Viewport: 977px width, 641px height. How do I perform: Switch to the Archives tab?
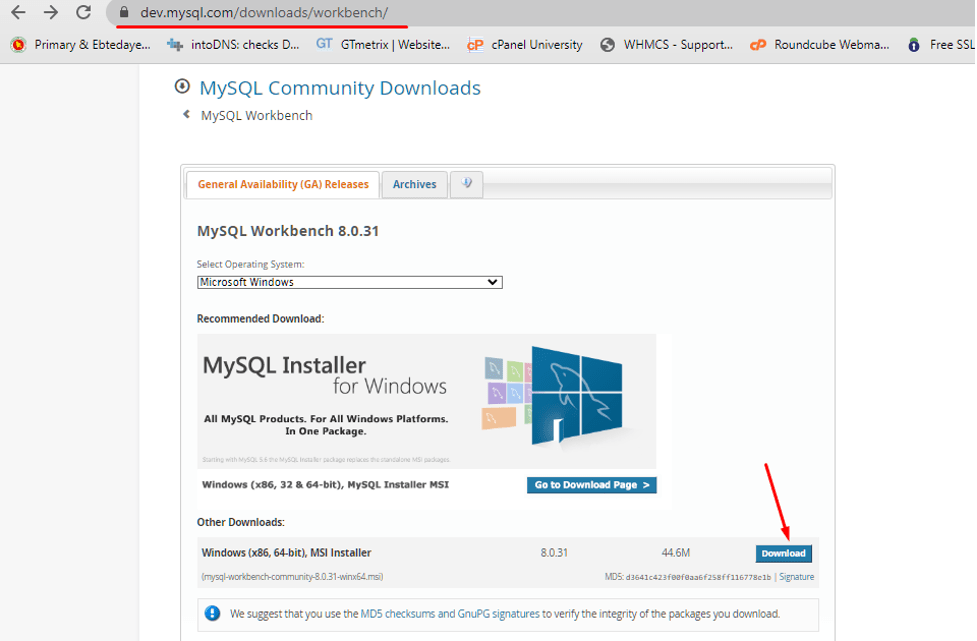(414, 184)
